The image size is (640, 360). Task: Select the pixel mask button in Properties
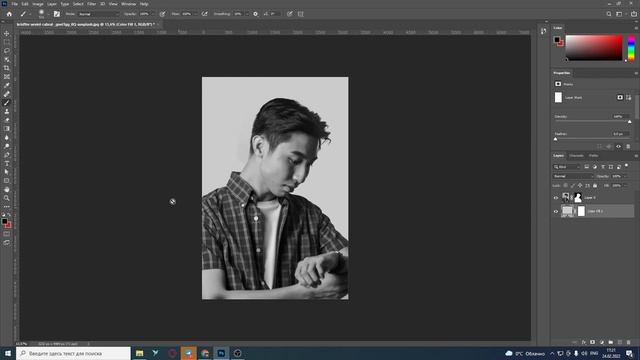(x=620, y=98)
